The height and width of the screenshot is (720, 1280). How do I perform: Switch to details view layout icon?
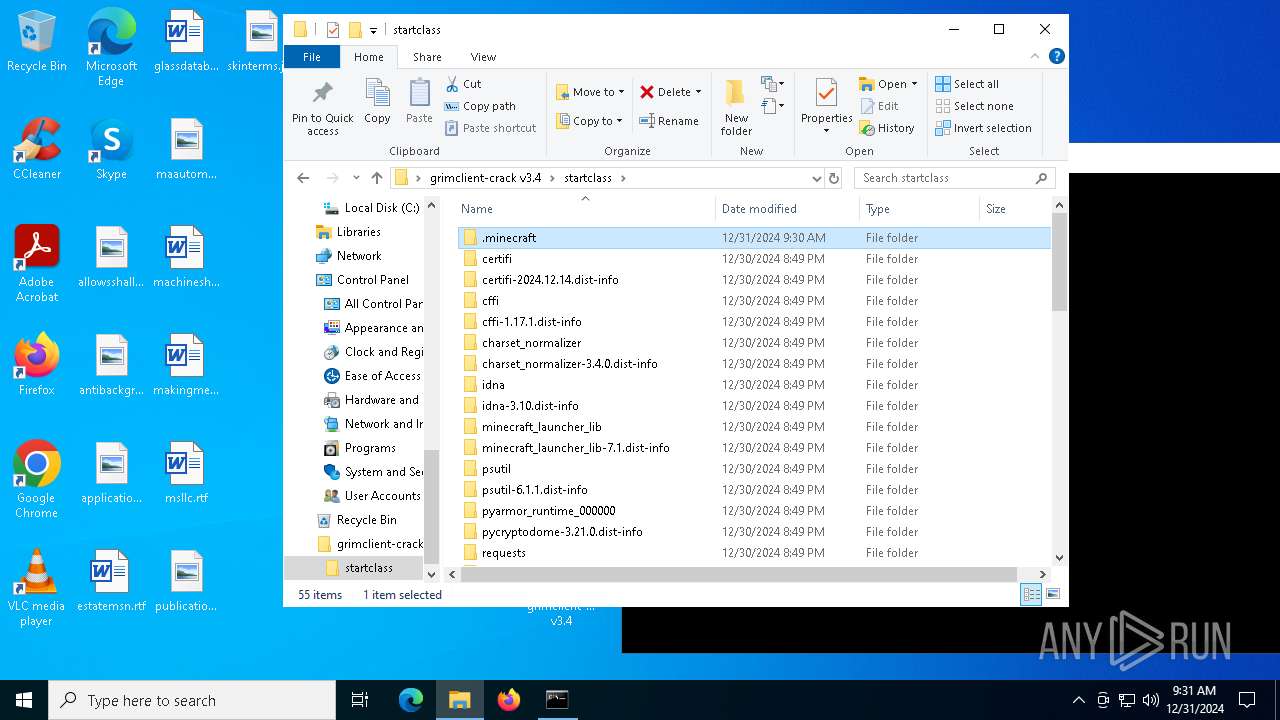coord(1031,595)
